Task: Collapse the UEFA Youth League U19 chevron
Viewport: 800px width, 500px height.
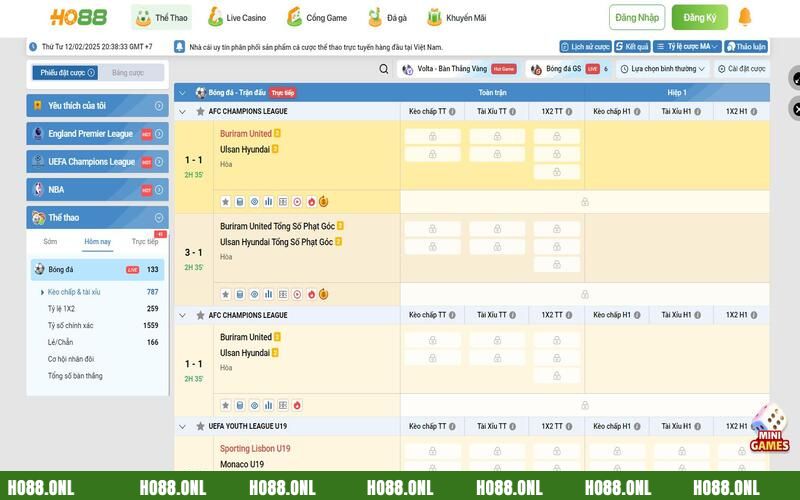Action: click(182, 426)
